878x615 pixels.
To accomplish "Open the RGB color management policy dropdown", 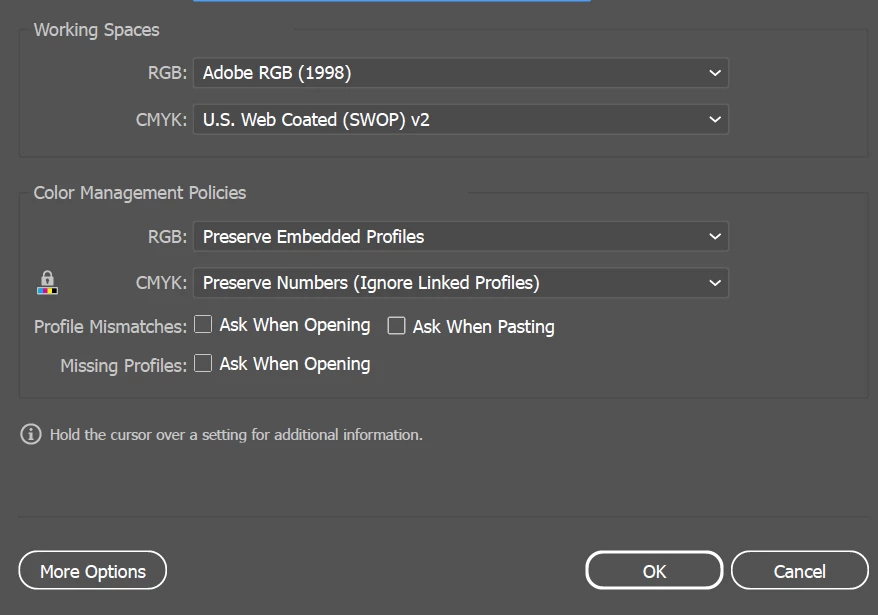I will click(461, 236).
